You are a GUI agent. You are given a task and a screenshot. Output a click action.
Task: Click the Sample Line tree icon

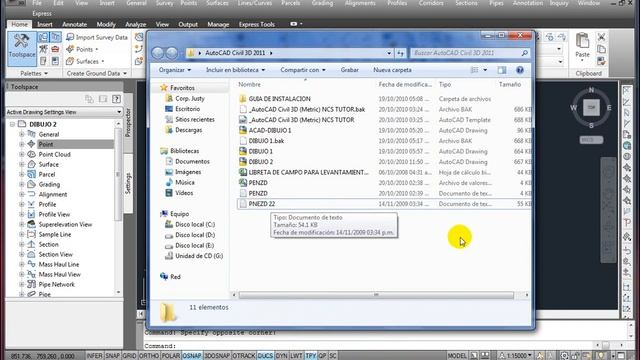tap(31, 234)
